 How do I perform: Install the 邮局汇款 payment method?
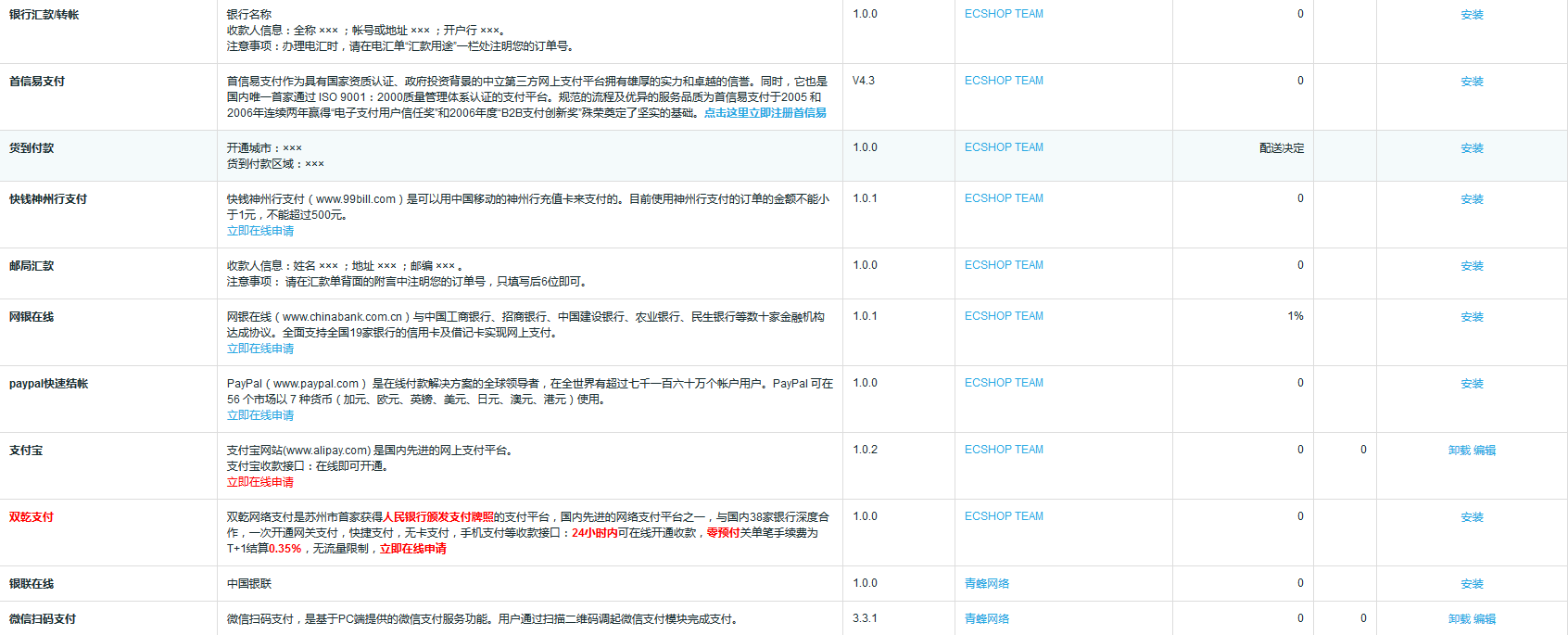(1472, 266)
